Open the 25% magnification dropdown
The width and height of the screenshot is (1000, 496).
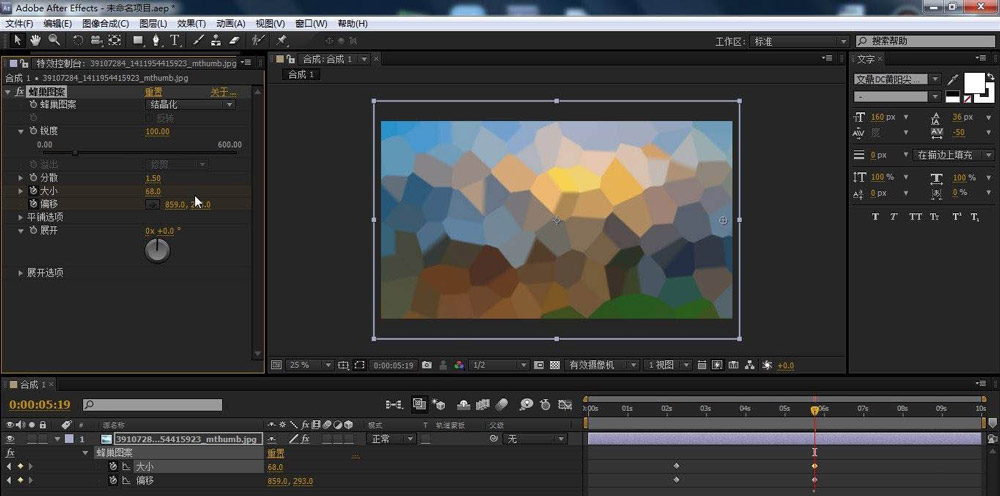[x=306, y=365]
